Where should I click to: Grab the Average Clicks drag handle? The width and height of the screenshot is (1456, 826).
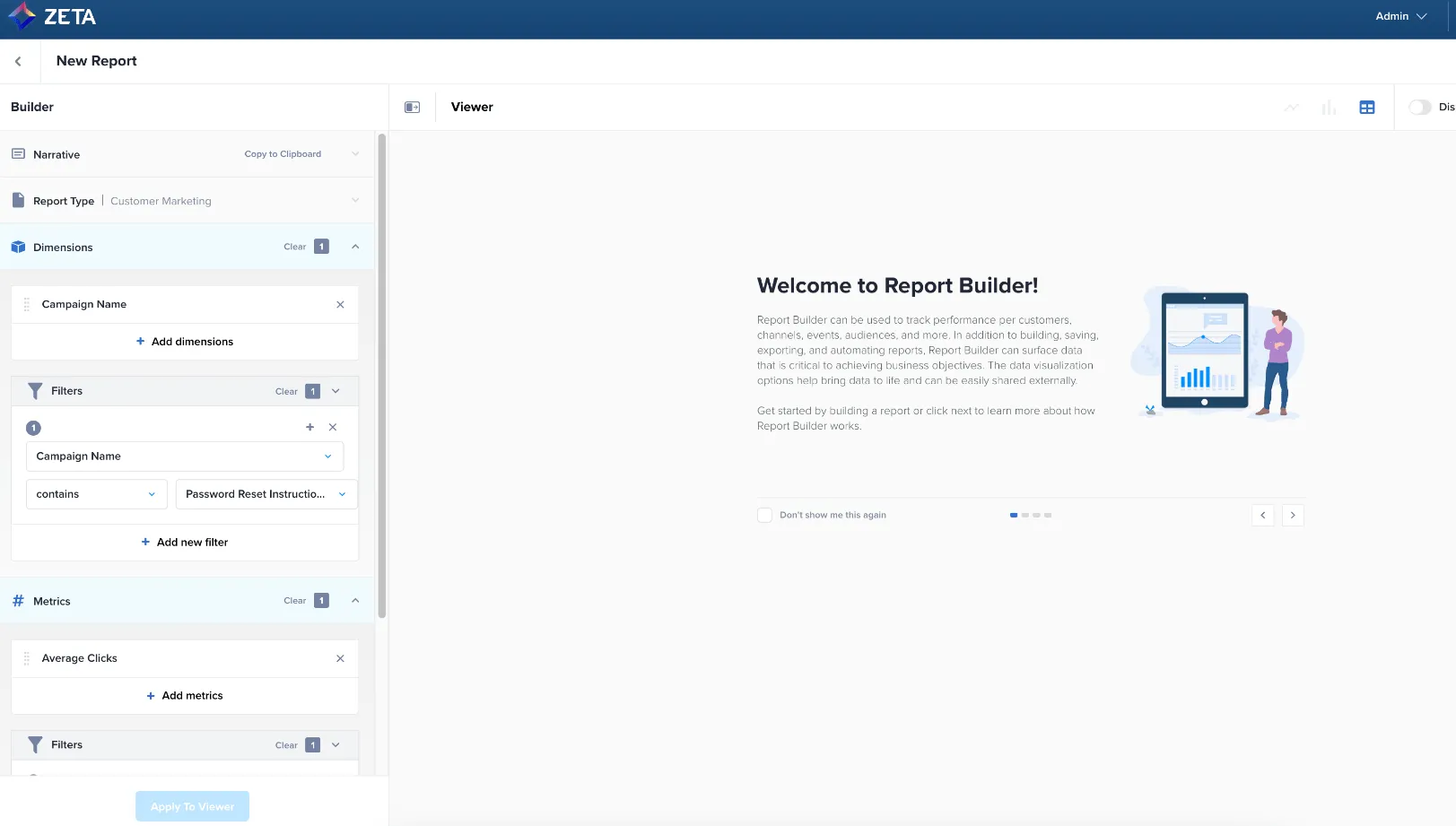pyautogui.click(x=27, y=658)
